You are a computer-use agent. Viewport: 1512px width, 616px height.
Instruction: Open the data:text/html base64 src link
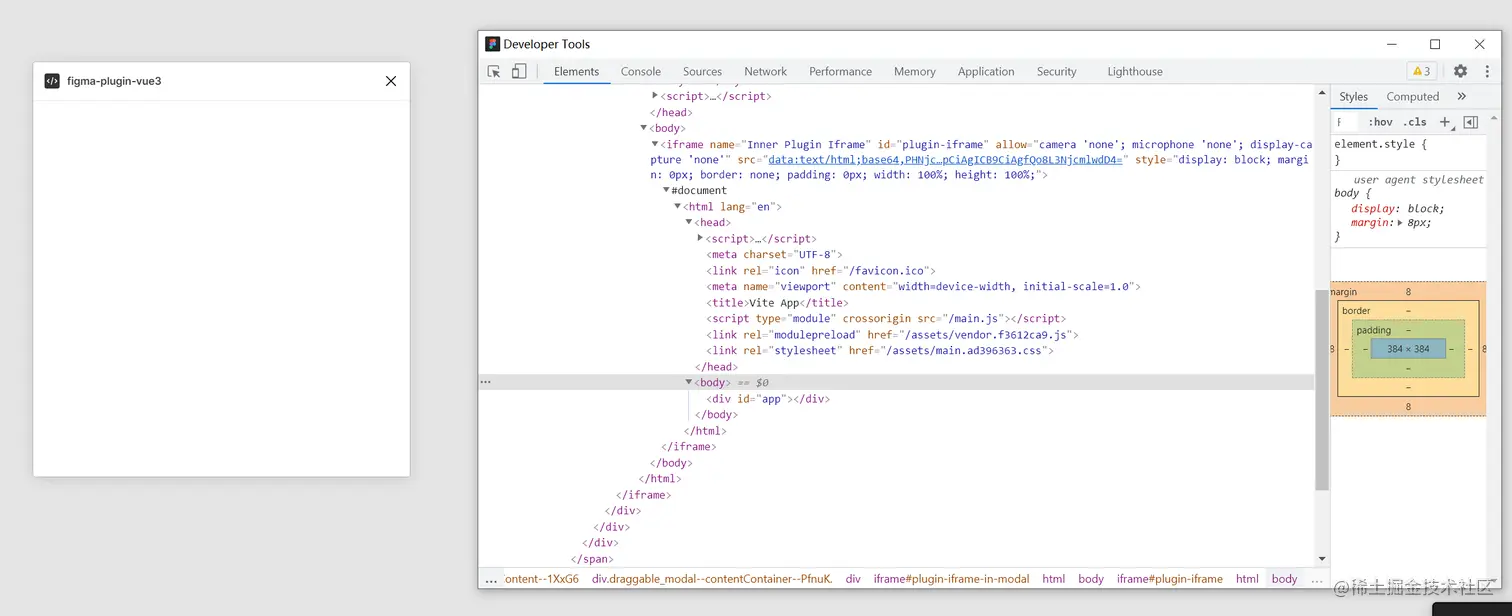(947, 159)
